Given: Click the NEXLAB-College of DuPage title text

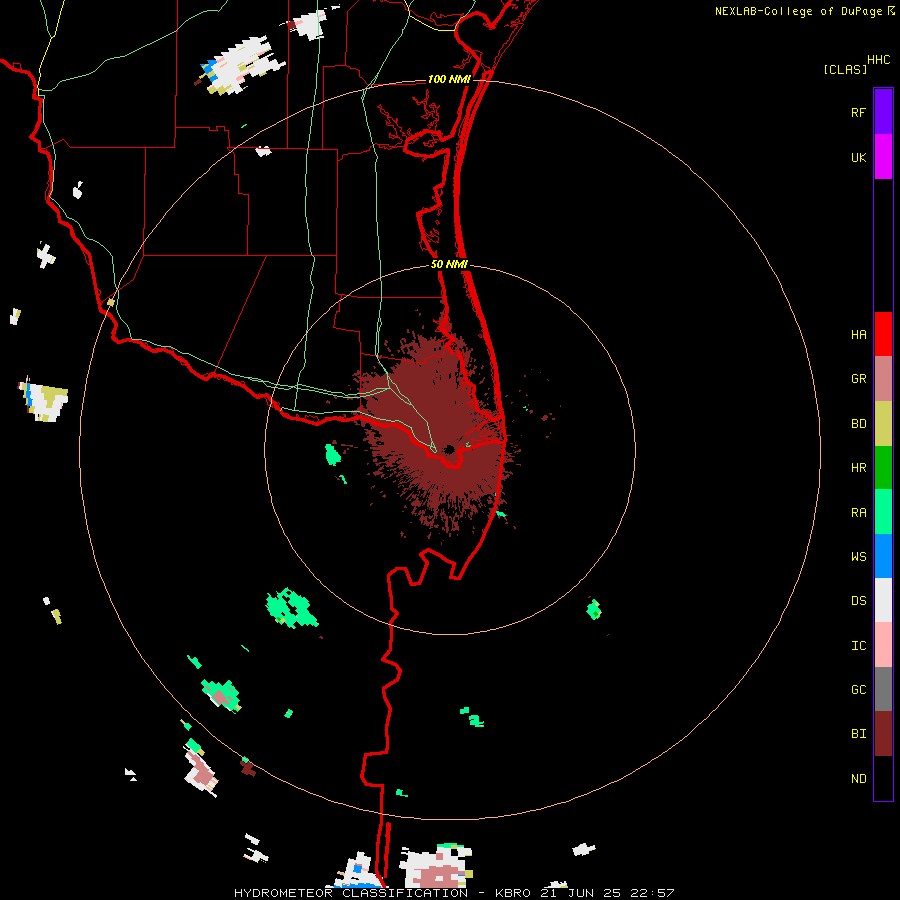Looking at the screenshot, I should 798,11.
